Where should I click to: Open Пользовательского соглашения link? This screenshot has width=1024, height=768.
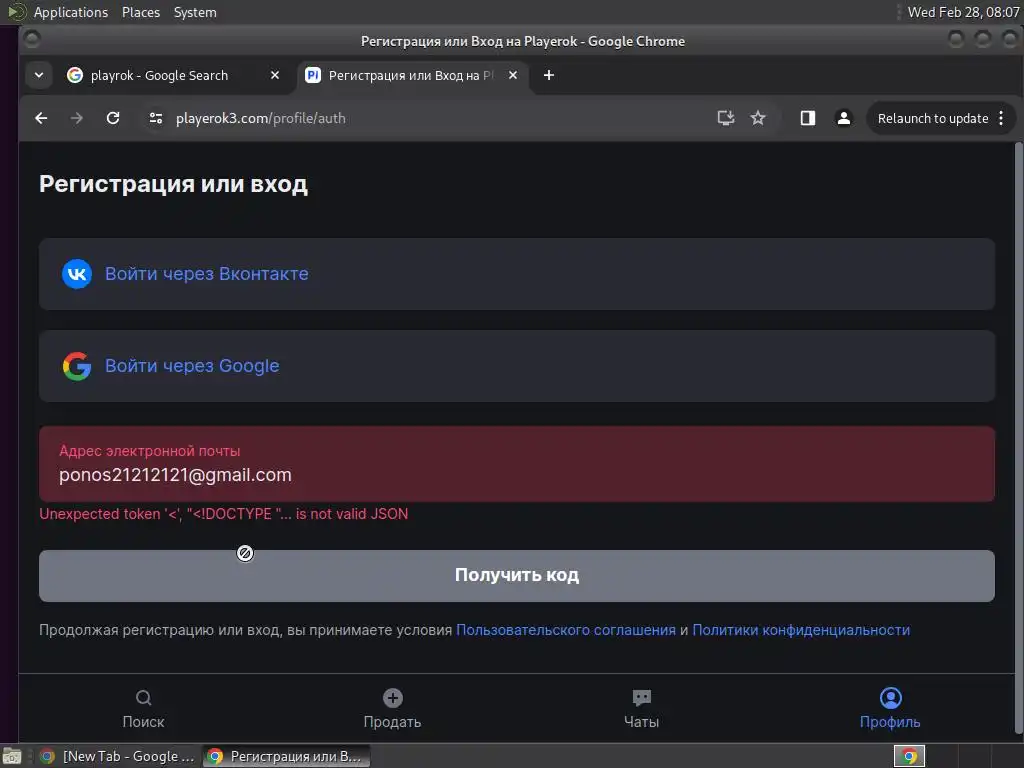[566, 630]
